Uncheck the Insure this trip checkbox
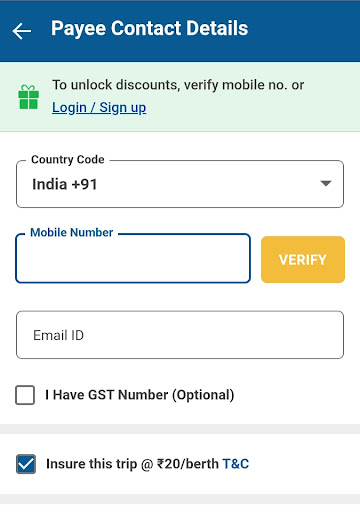360x512 pixels. pyautogui.click(x=26, y=464)
